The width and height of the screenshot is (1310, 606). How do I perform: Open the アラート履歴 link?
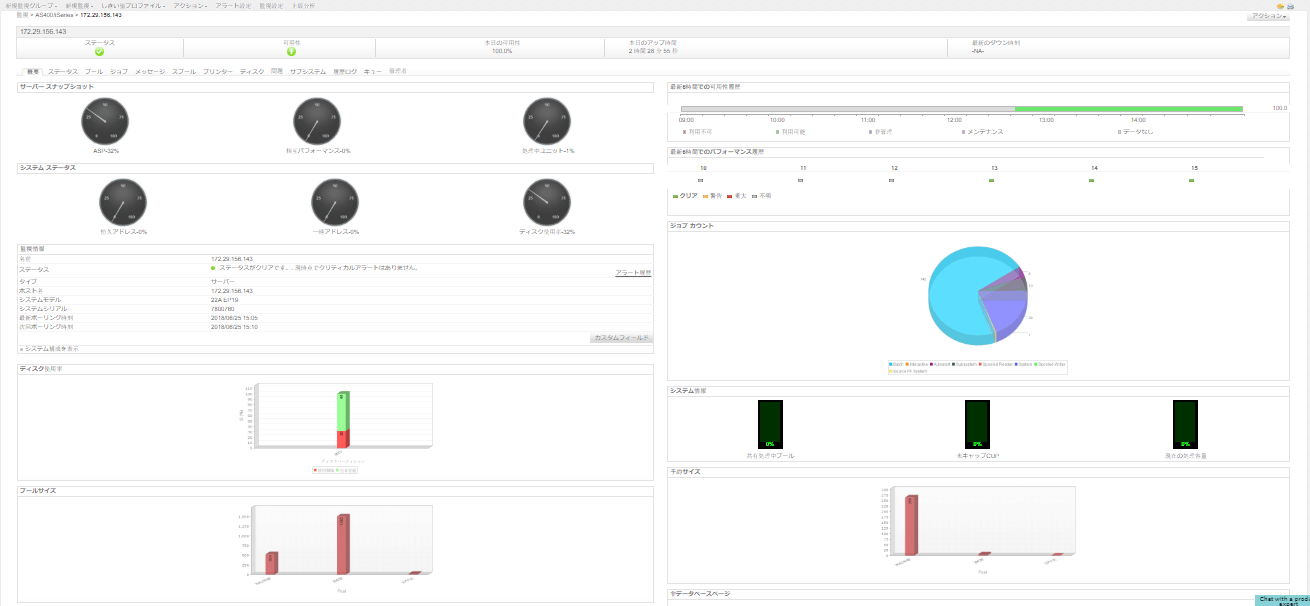[631, 273]
